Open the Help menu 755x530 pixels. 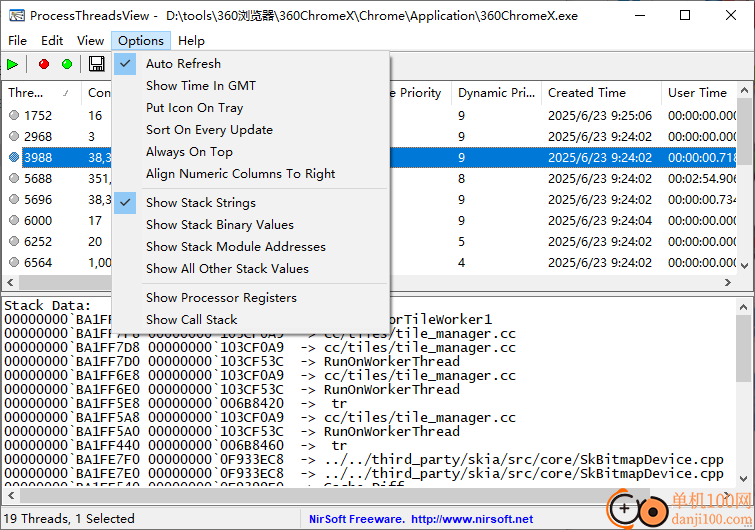pos(191,41)
